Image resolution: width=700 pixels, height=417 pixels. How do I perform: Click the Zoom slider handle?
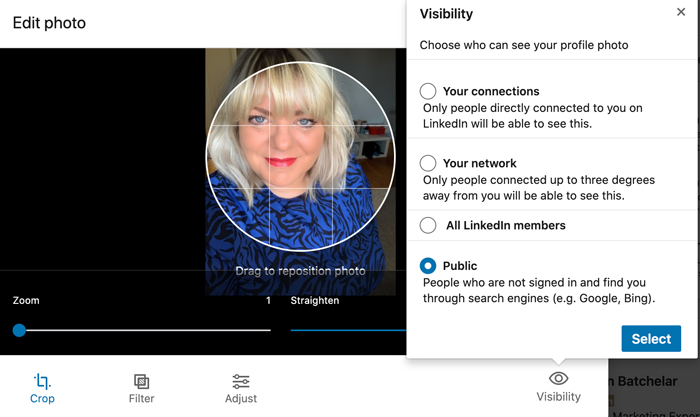[x=19, y=329]
